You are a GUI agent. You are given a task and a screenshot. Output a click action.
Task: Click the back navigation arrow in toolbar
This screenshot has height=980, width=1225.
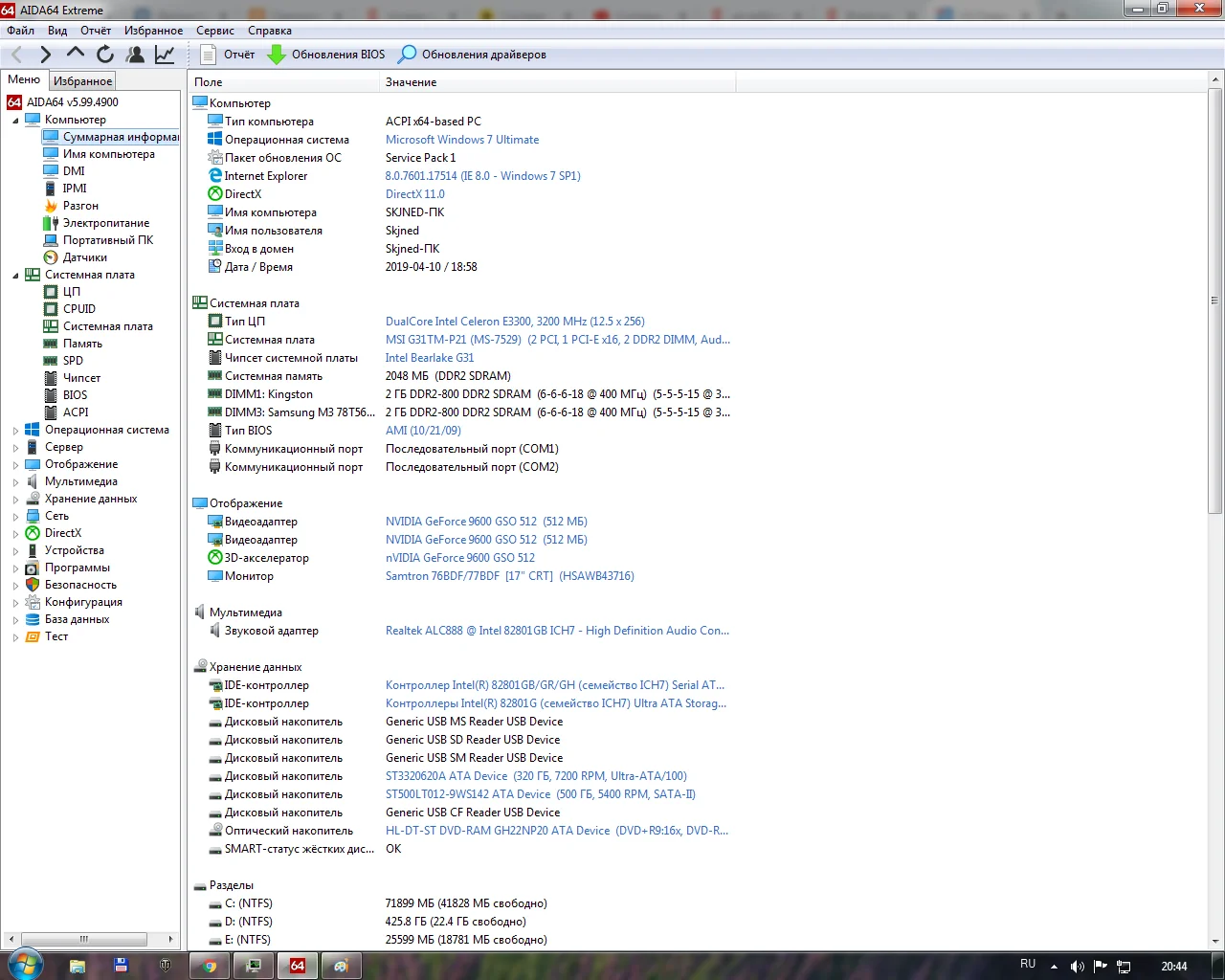tap(16, 55)
